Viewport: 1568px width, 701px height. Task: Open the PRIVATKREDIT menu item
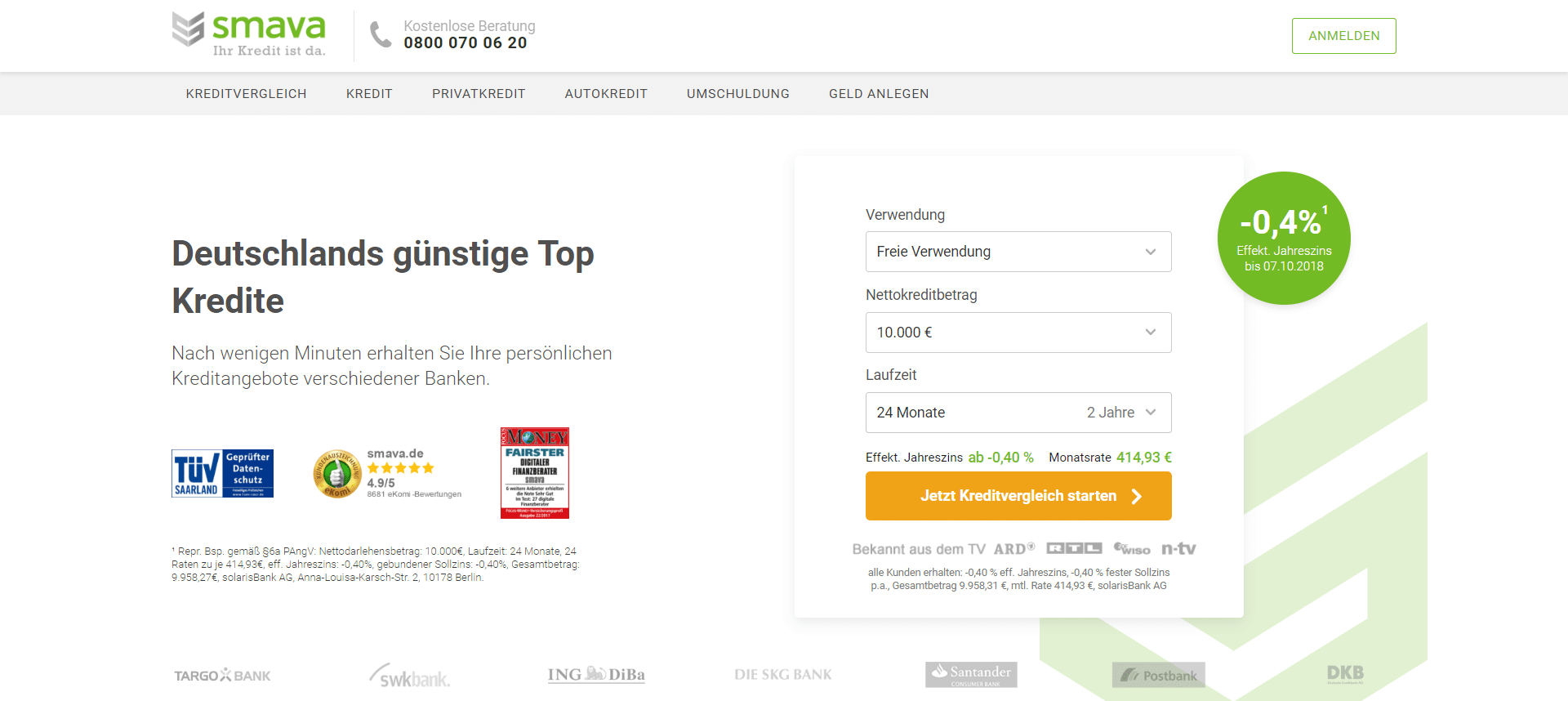pyautogui.click(x=479, y=94)
